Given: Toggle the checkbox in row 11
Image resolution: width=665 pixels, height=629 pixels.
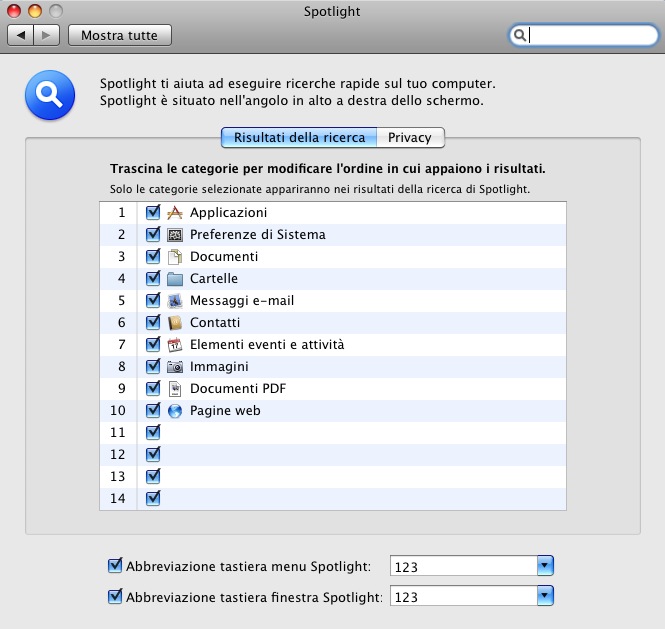Looking at the screenshot, I should click(x=153, y=432).
